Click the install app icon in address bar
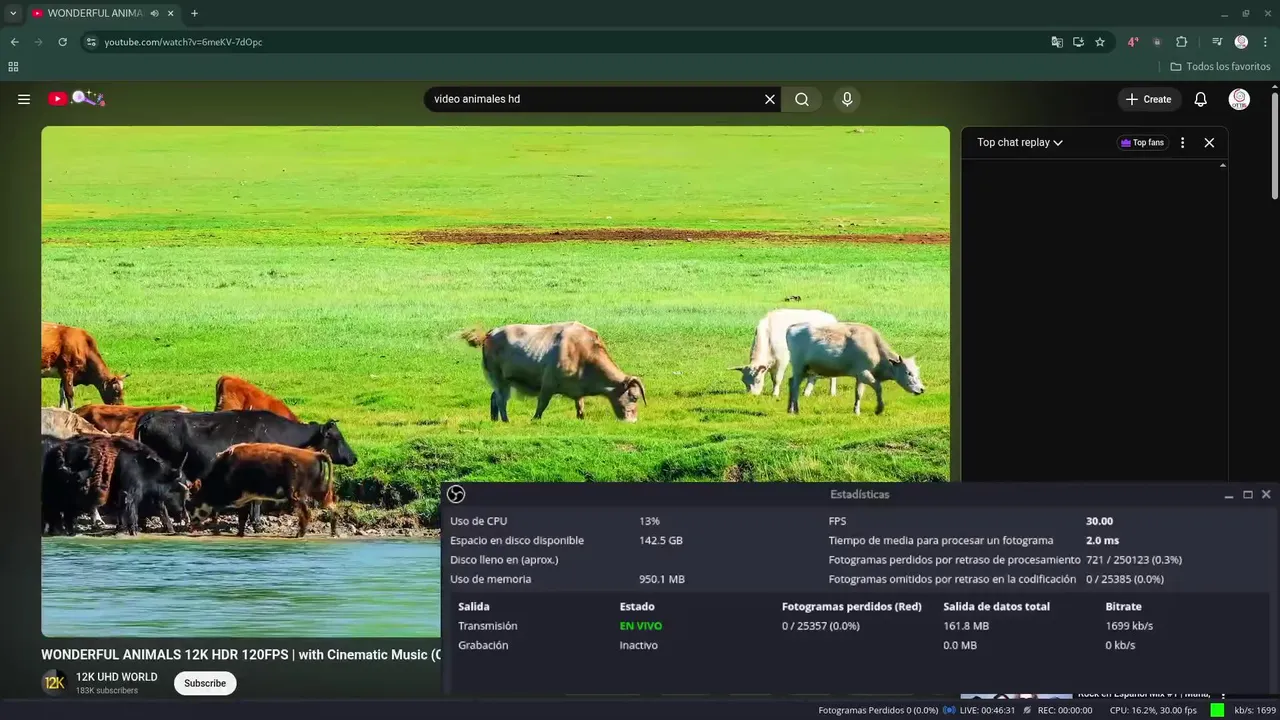 pyautogui.click(x=1078, y=42)
